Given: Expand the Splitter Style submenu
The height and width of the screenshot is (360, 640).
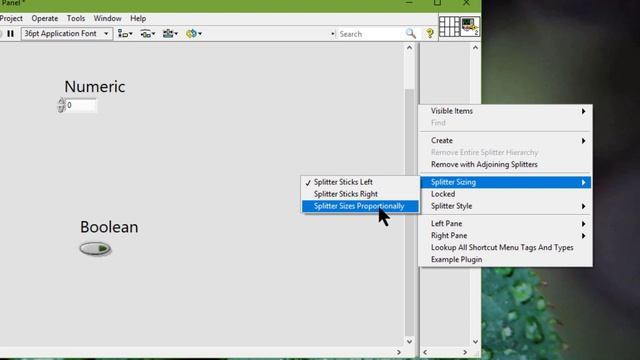Looking at the screenshot, I should tap(506, 206).
